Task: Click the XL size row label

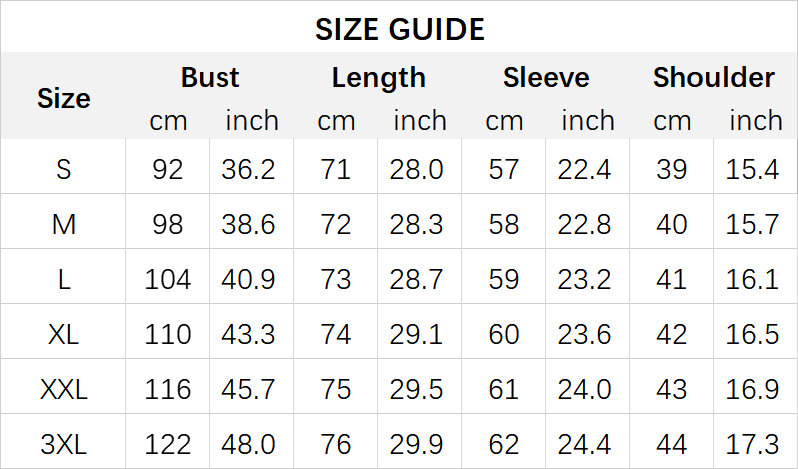Action: tap(64, 333)
